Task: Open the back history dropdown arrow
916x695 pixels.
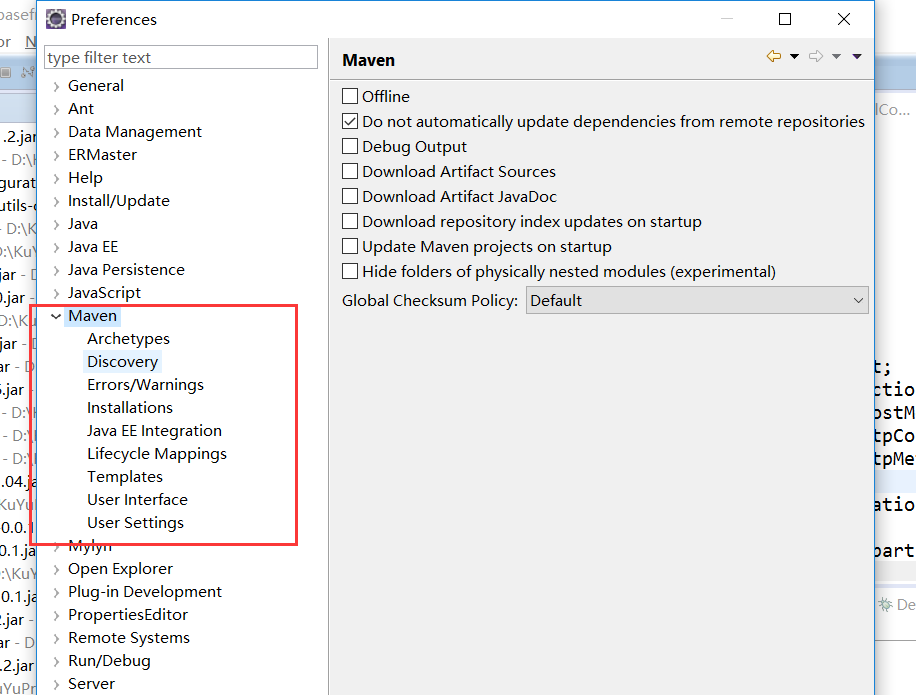Action: click(x=794, y=57)
